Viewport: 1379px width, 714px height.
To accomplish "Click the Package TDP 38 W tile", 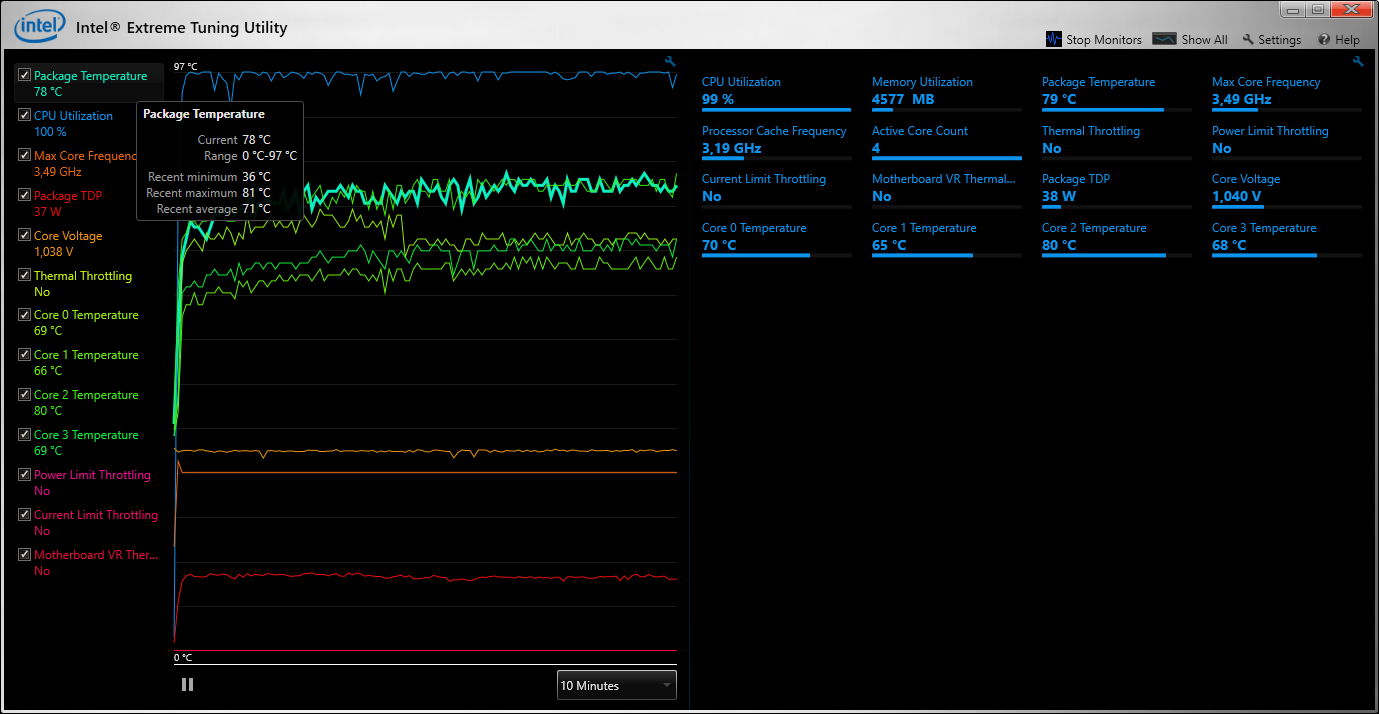I will point(1117,189).
